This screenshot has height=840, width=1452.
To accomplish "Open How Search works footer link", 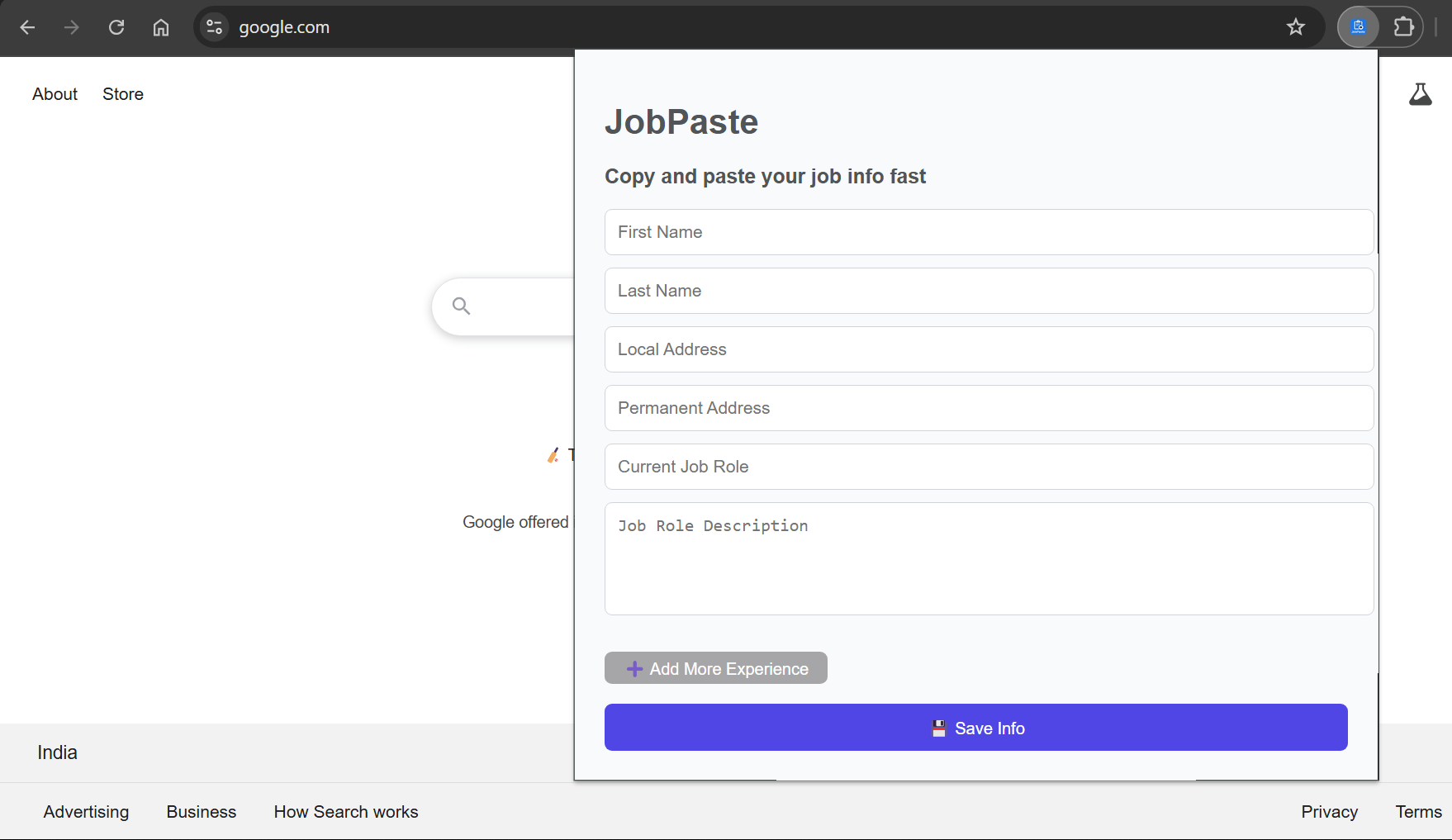I will [346, 812].
